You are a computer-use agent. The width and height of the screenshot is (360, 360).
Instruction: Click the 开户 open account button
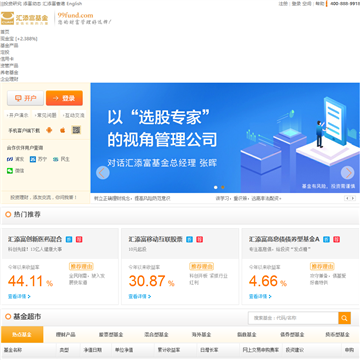tap(25, 98)
